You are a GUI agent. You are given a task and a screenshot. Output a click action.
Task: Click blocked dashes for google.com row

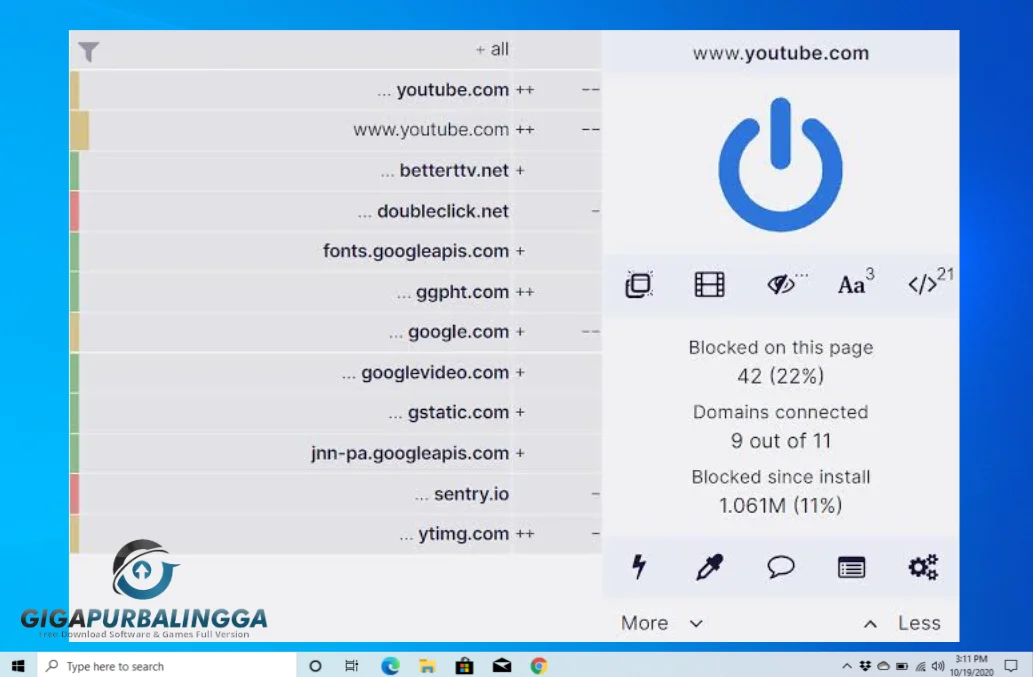tap(590, 332)
